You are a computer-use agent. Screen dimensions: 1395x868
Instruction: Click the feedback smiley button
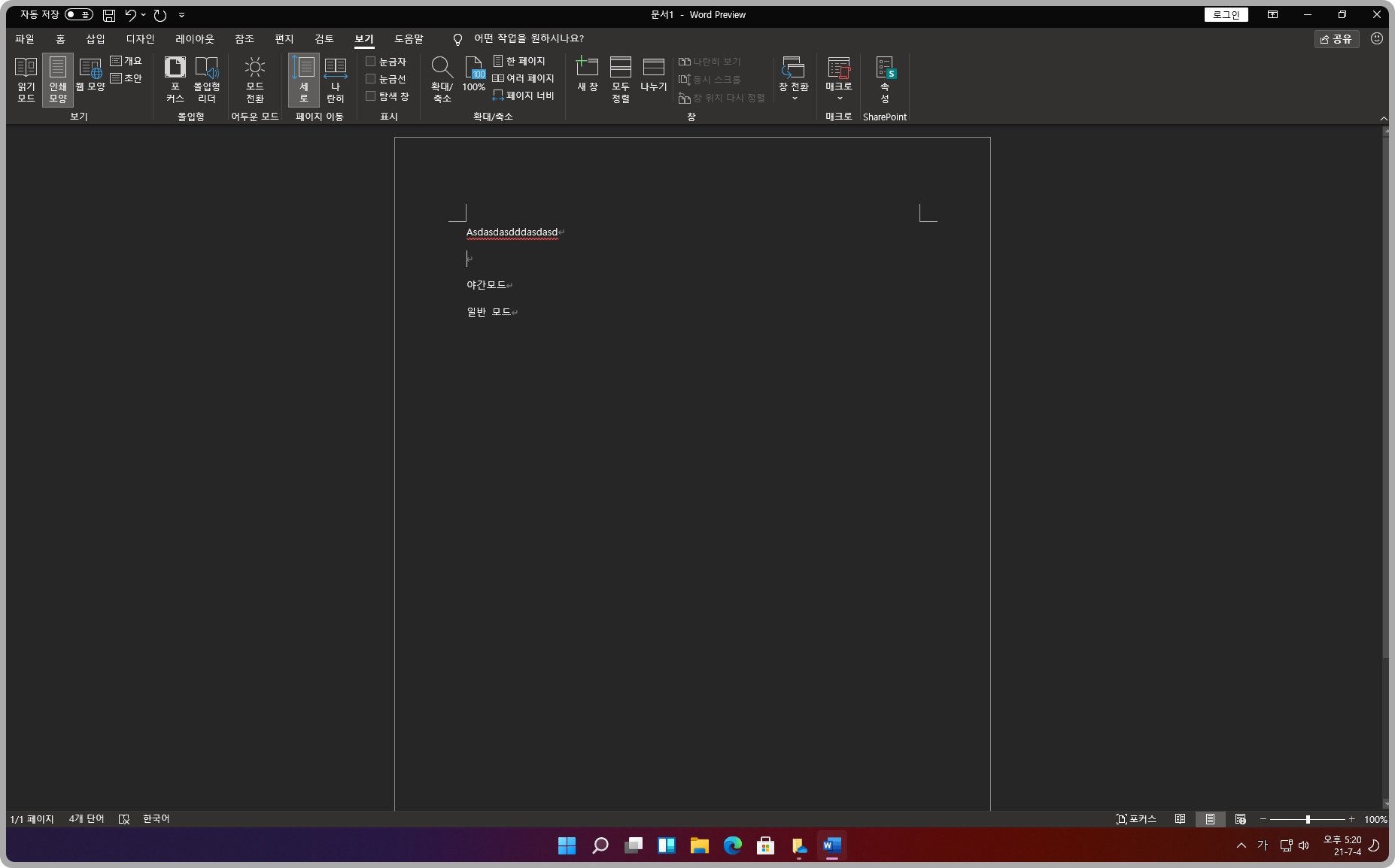[x=1377, y=38]
